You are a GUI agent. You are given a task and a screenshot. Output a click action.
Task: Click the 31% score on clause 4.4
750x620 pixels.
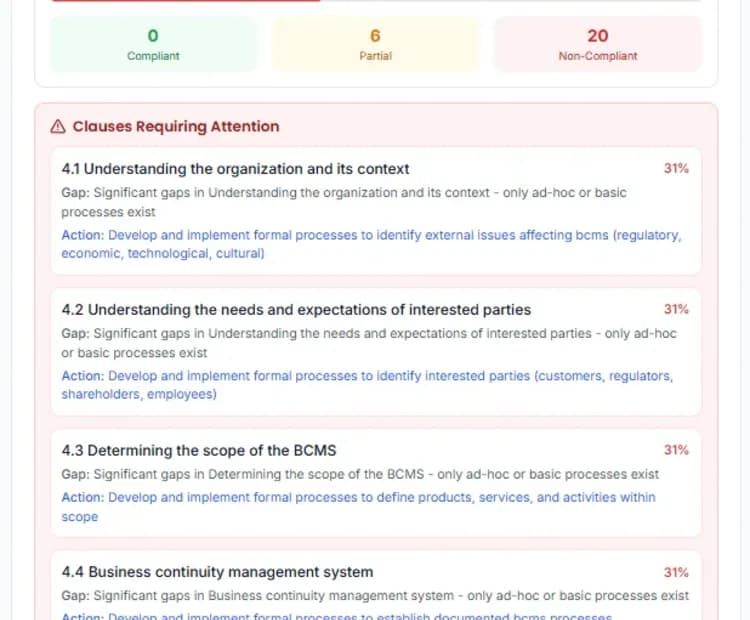(676, 573)
